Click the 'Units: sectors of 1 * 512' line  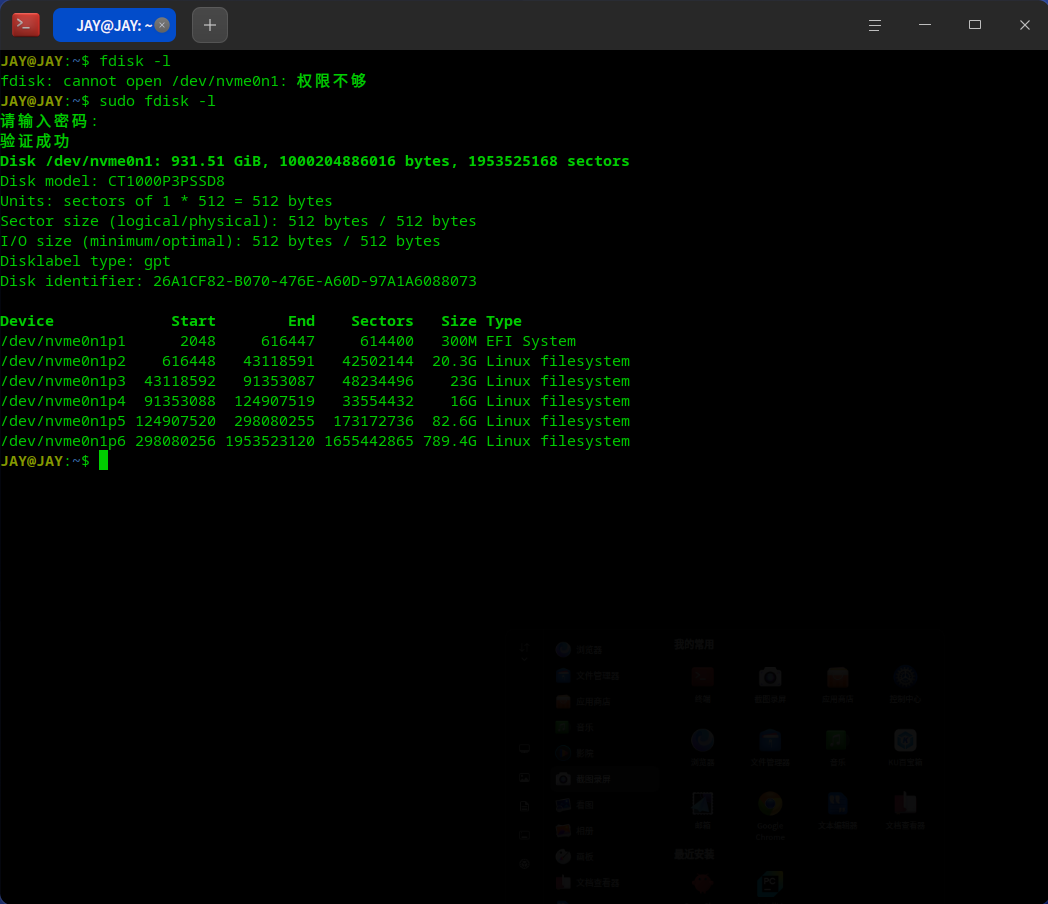pyautogui.click(x=166, y=202)
